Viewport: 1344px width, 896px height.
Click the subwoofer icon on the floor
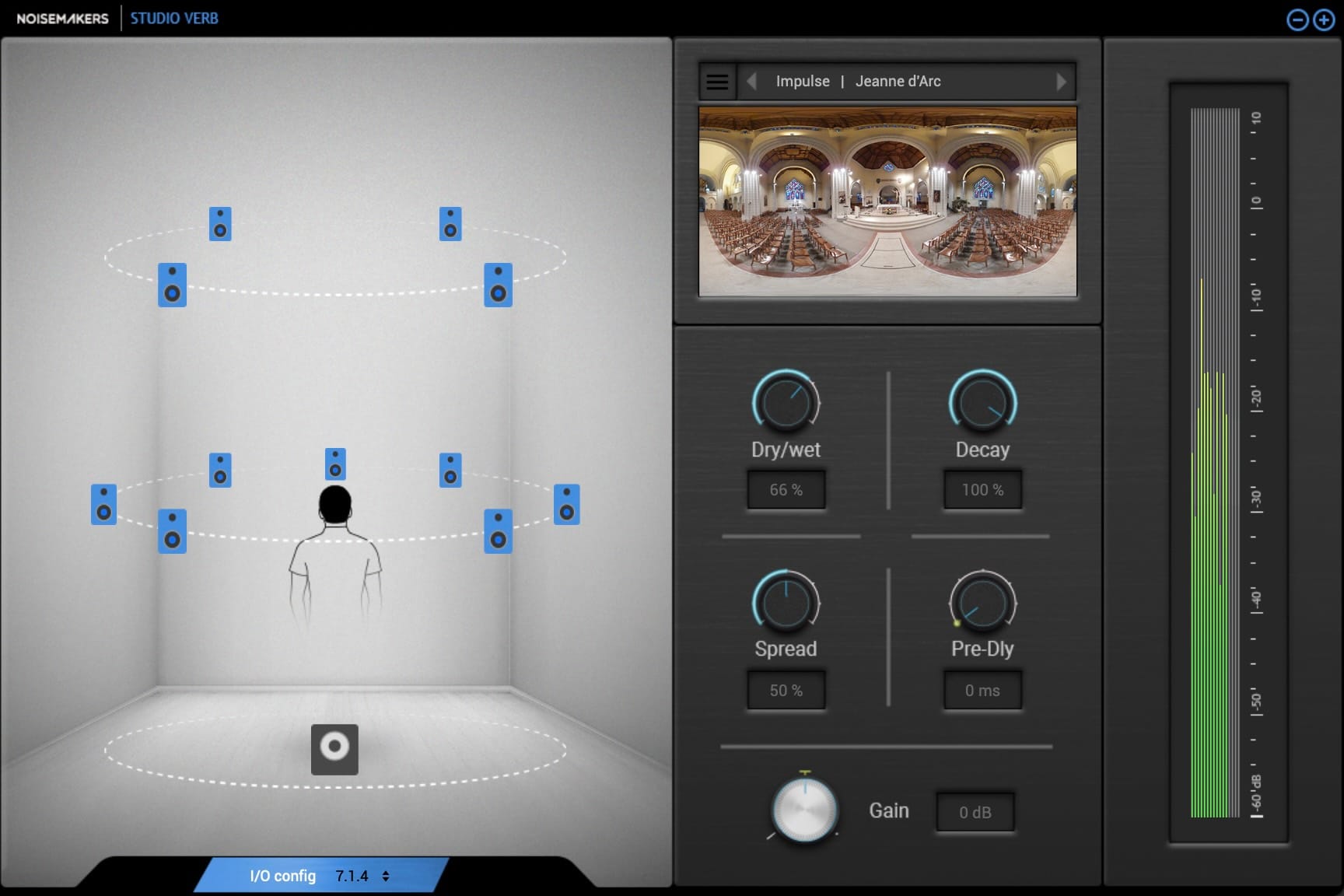click(334, 749)
